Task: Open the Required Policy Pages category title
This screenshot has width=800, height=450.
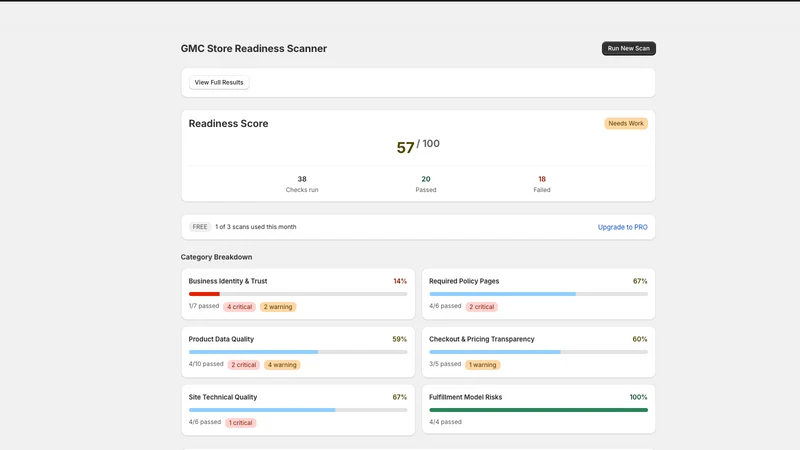Action: (x=464, y=281)
